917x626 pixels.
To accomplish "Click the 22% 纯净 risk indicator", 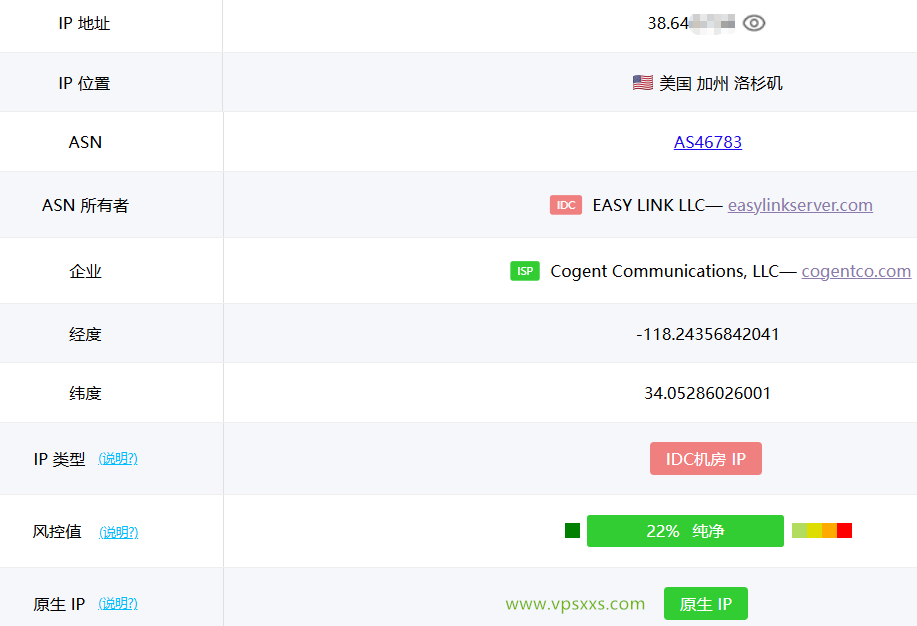I will click(685, 531).
